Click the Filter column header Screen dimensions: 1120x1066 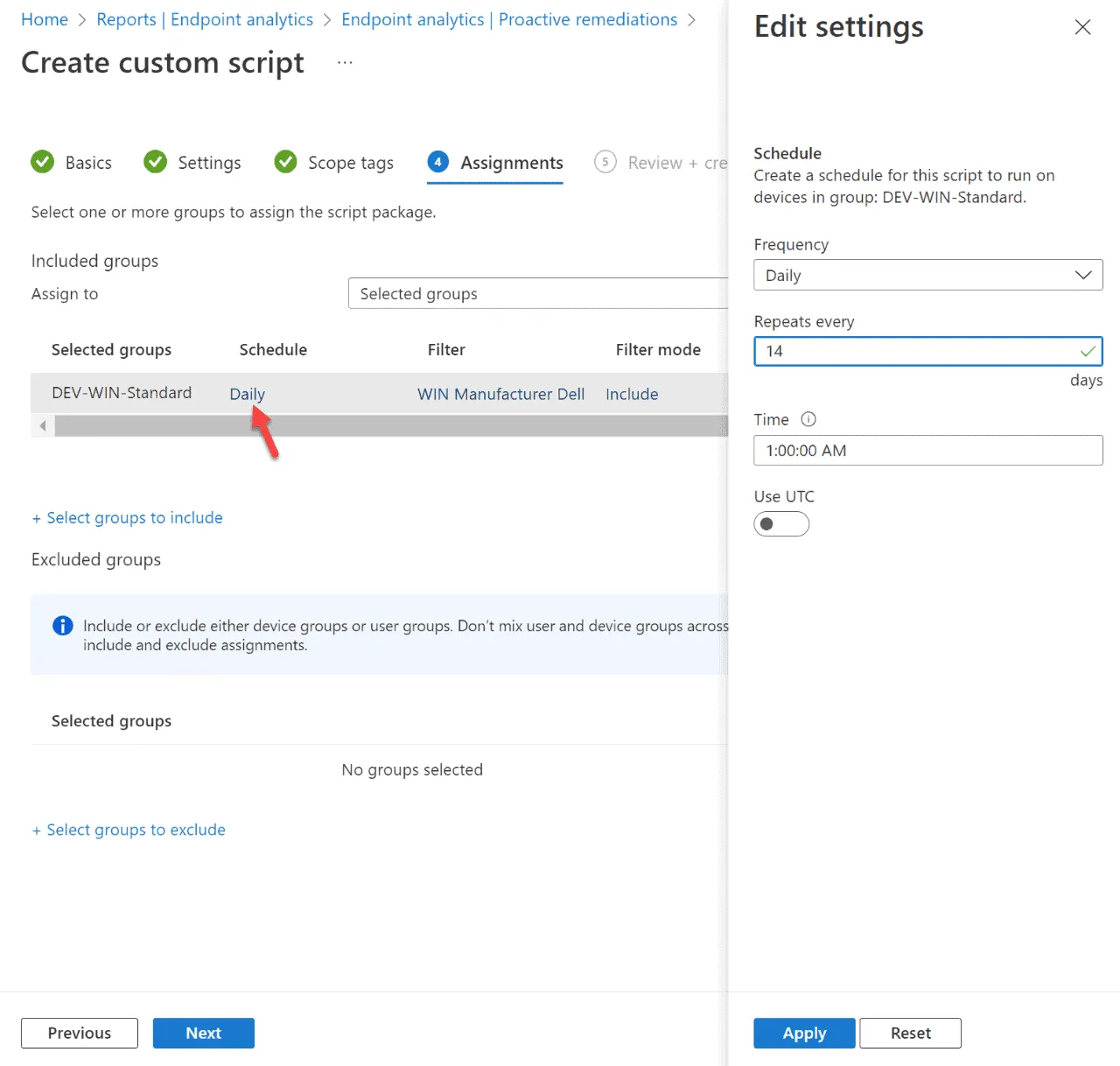446,349
